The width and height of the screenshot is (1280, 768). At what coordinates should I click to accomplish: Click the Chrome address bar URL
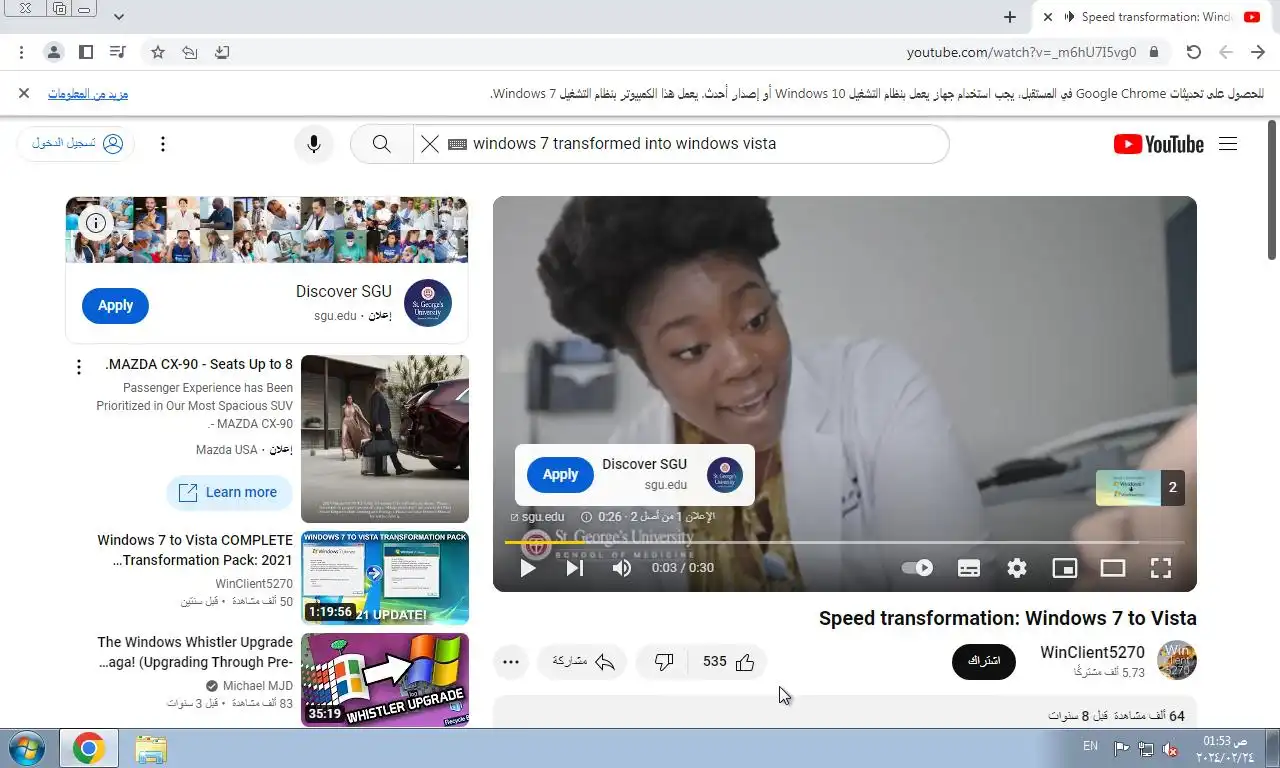1021,52
